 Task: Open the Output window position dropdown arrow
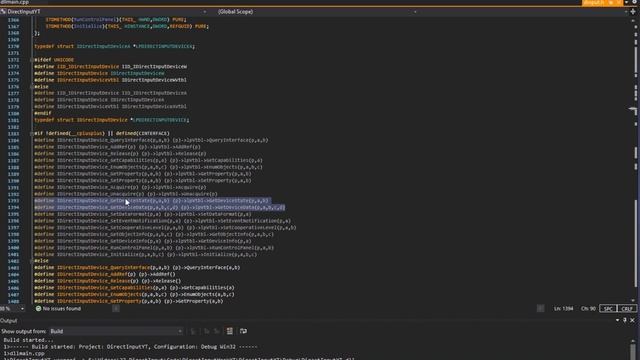pyautogui.click(x=618, y=320)
